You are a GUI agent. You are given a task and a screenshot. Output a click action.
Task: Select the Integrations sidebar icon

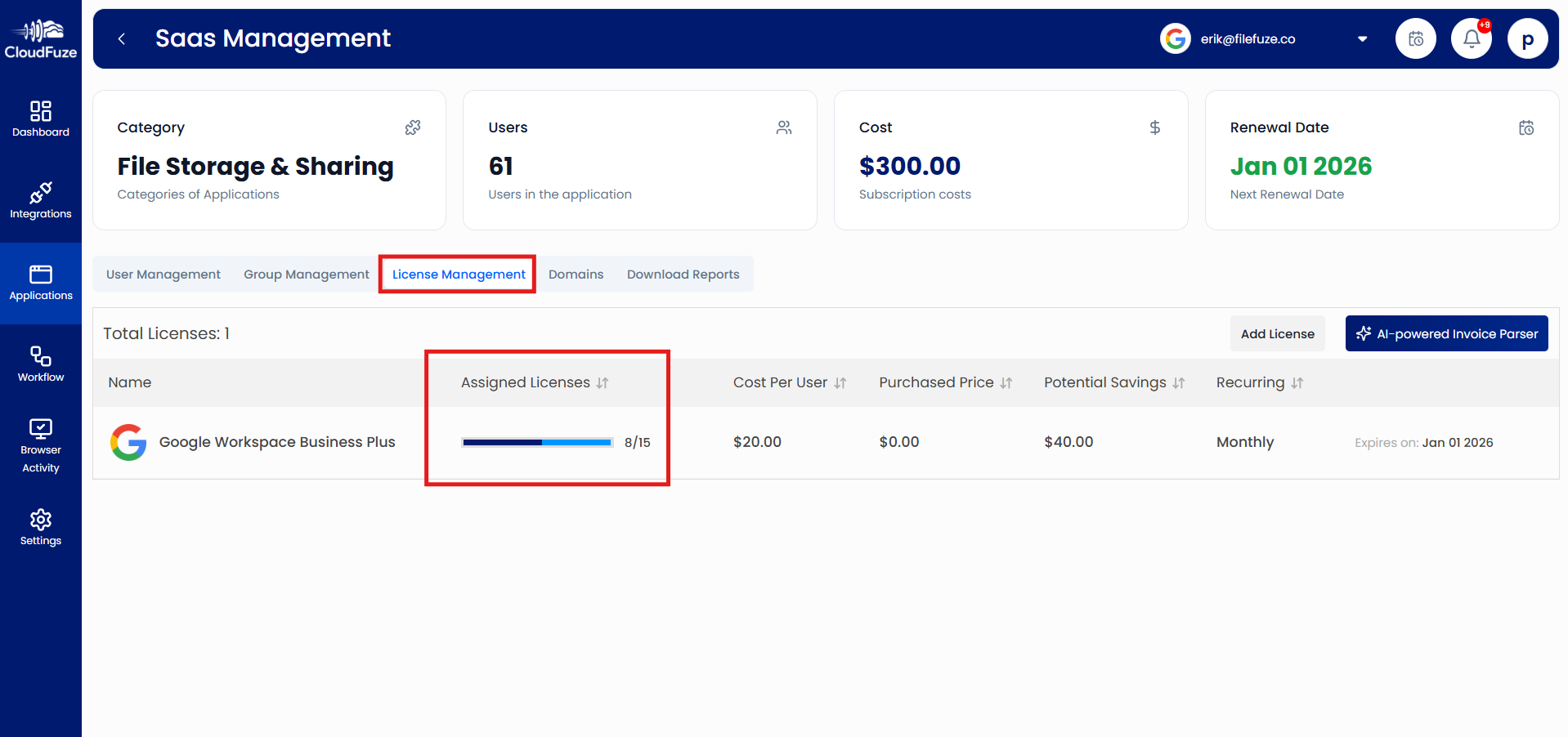pyautogui.click(x=40, y=201)
